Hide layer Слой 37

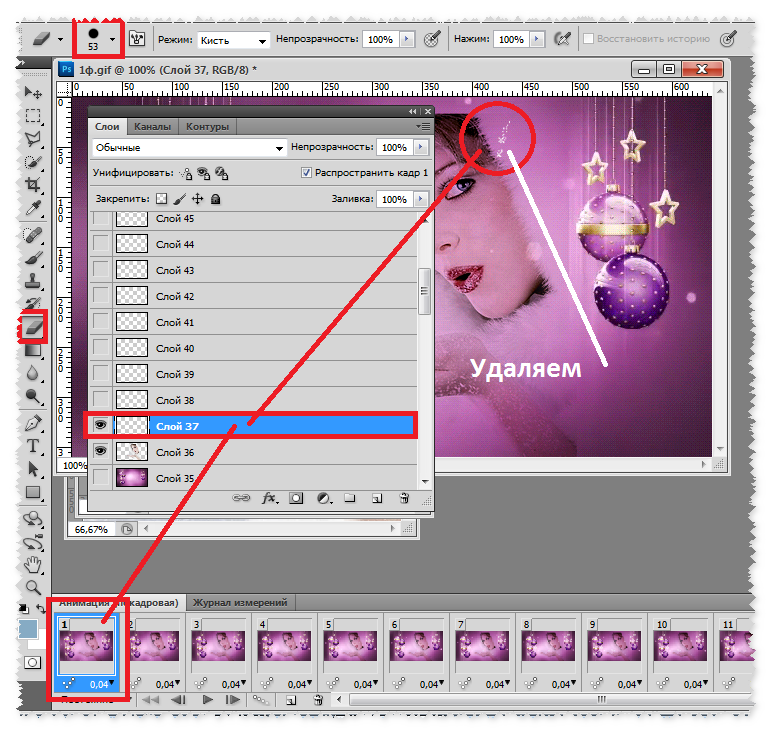point(100,425)
